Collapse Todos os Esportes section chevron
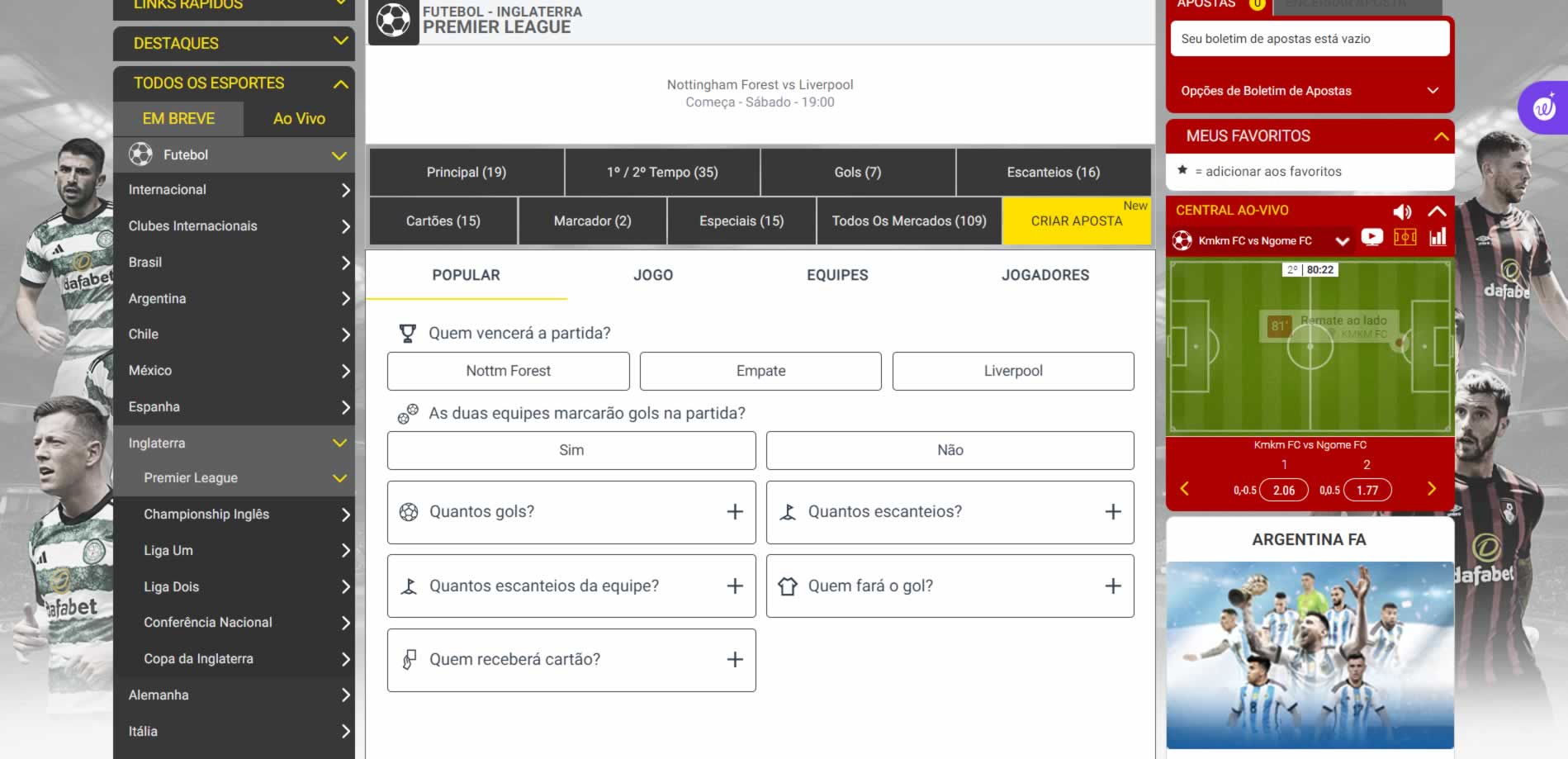1568x759 pixels. pos(340,83)
